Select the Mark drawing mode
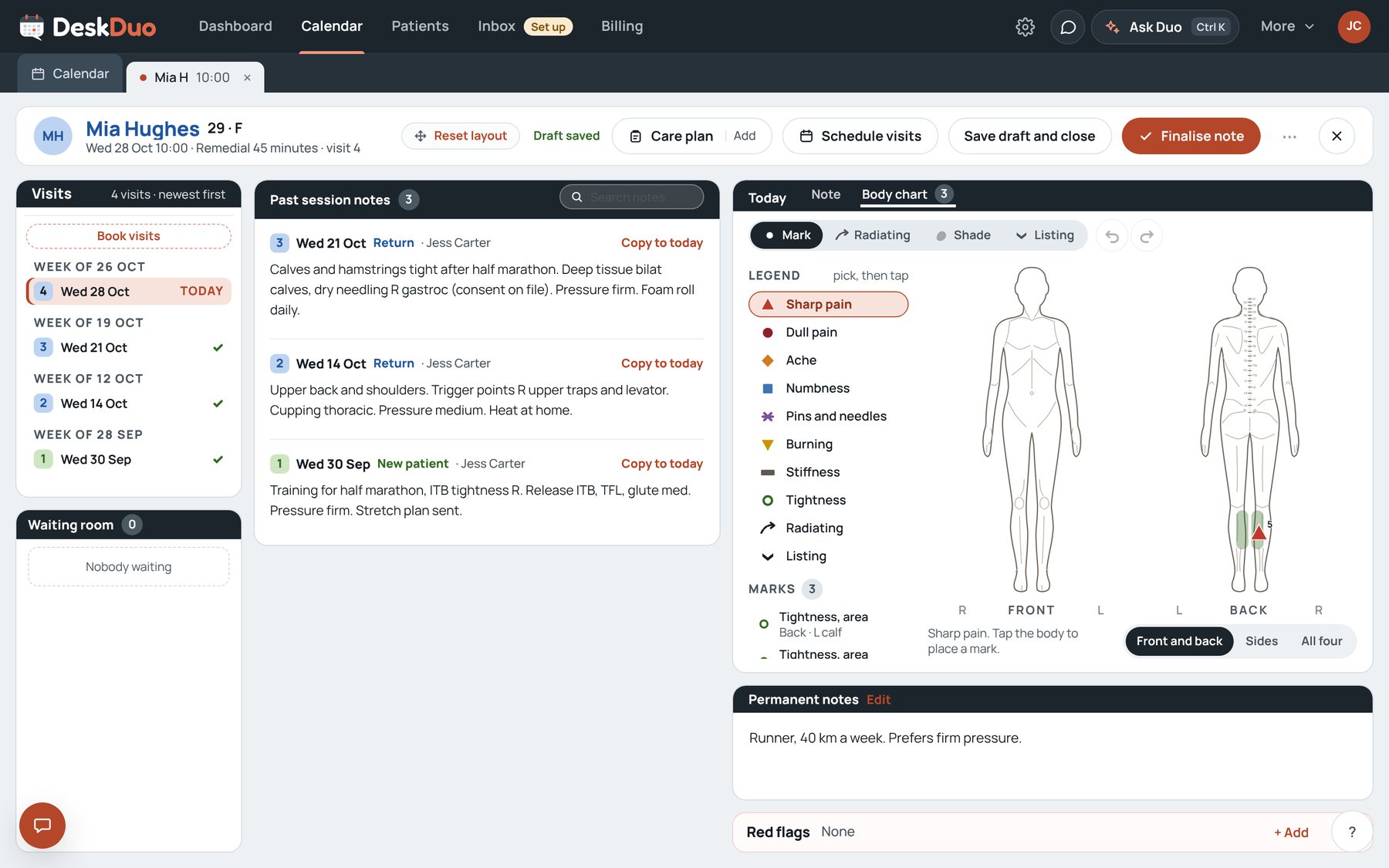 (x=787, y=235)
